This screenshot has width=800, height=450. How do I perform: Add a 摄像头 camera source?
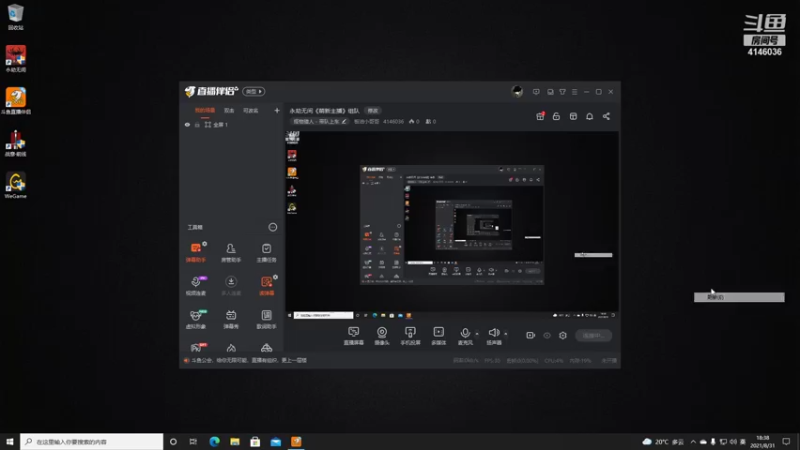(x=382, y=336)
